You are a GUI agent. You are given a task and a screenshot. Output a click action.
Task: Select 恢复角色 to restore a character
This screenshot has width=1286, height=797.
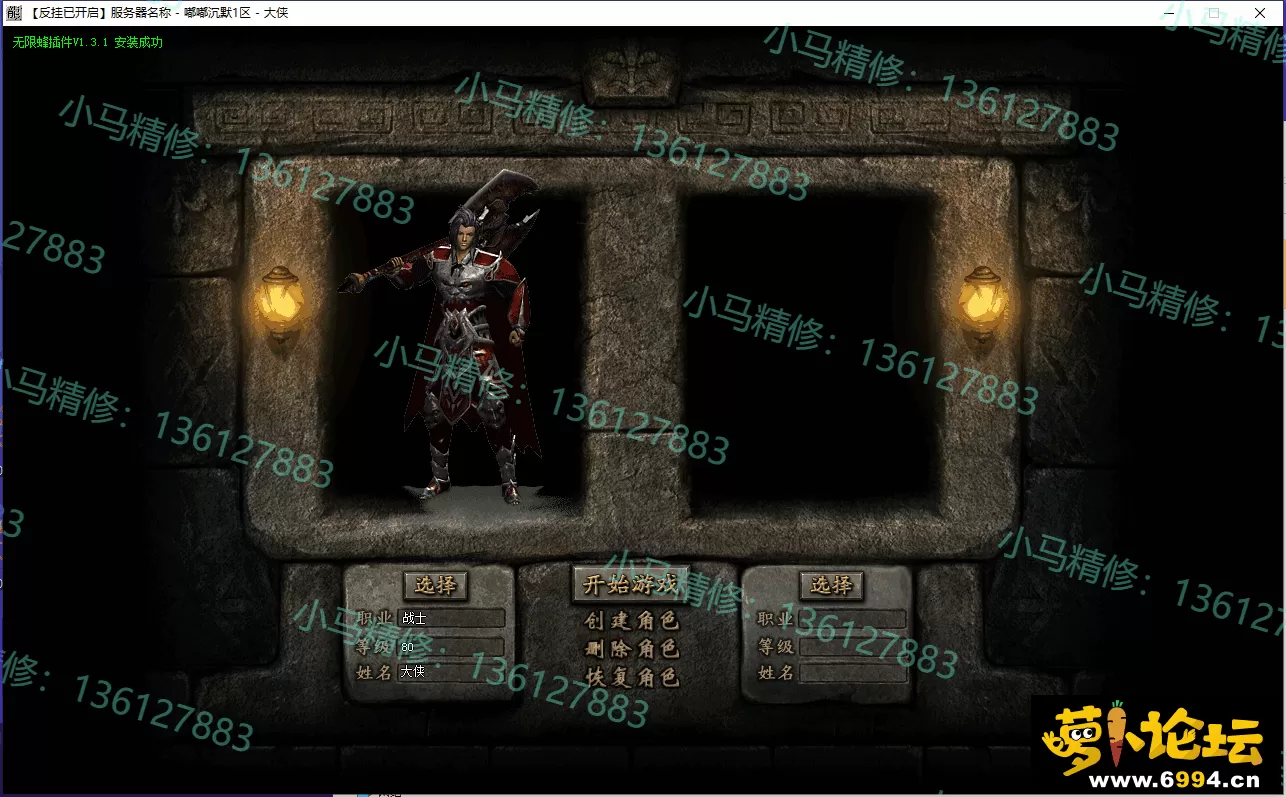tap(631, 677)
